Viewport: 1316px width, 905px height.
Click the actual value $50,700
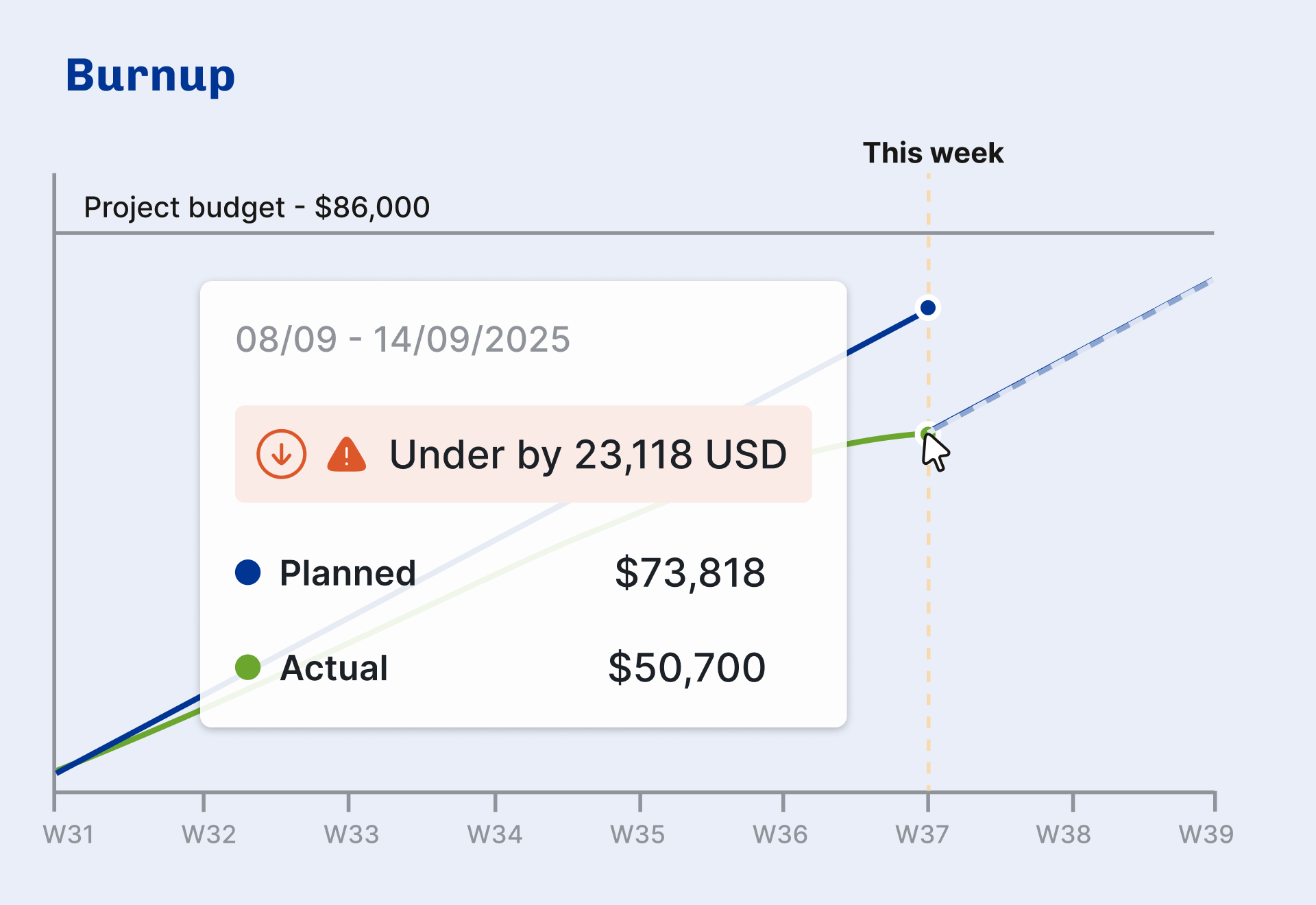pyautogui.click(x=687, y=667)
